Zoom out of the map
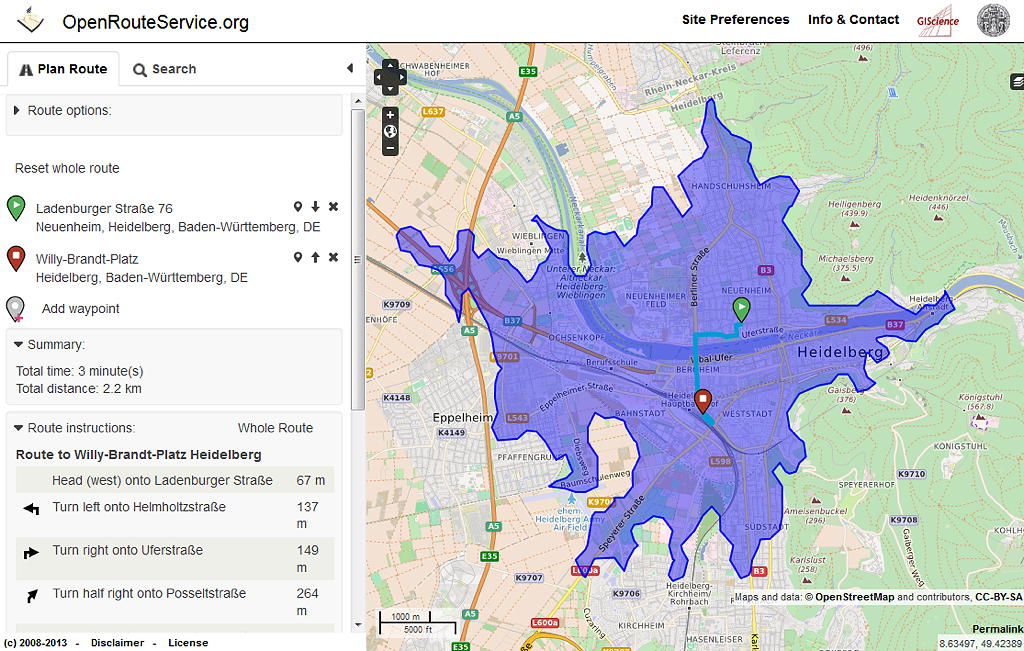1024x651 pixels. tap(390, 149)
